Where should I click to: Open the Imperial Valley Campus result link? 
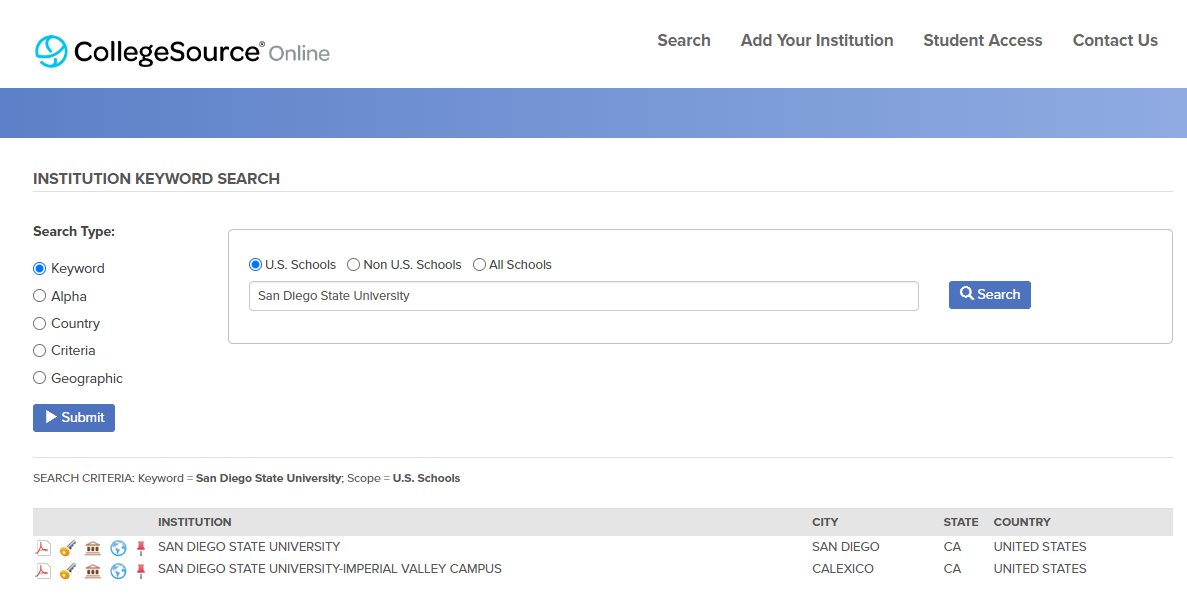pyautogui.click(x=329, y=568)
